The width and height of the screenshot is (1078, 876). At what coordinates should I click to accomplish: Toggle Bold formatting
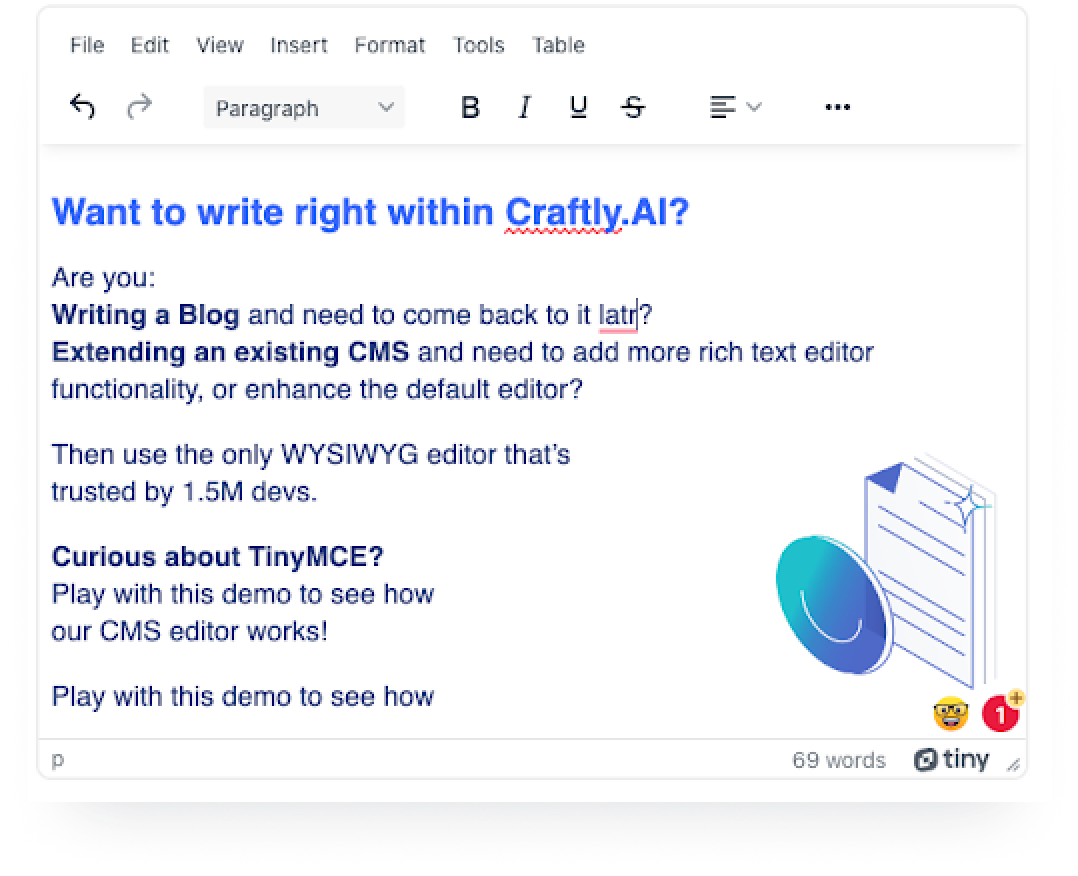click(470, 107)
